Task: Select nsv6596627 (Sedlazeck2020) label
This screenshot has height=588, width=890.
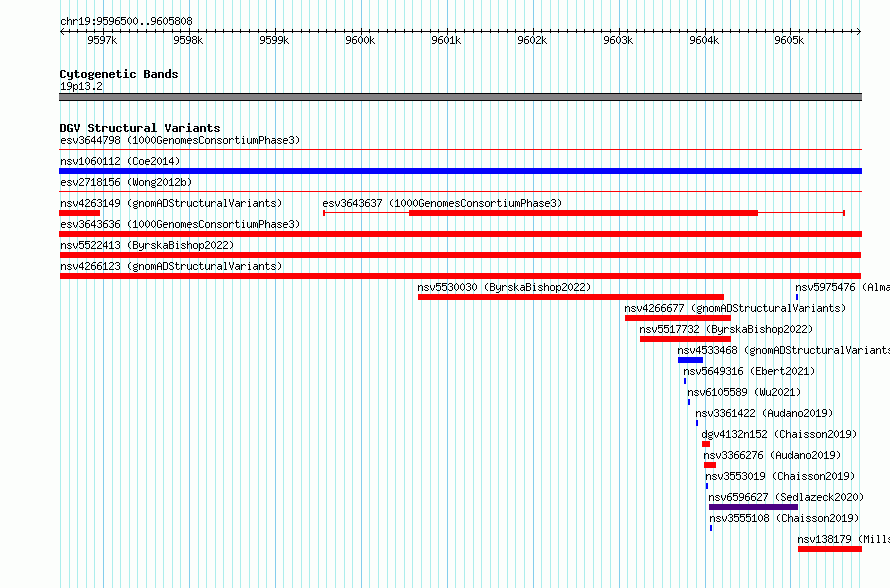Action: 786,497
